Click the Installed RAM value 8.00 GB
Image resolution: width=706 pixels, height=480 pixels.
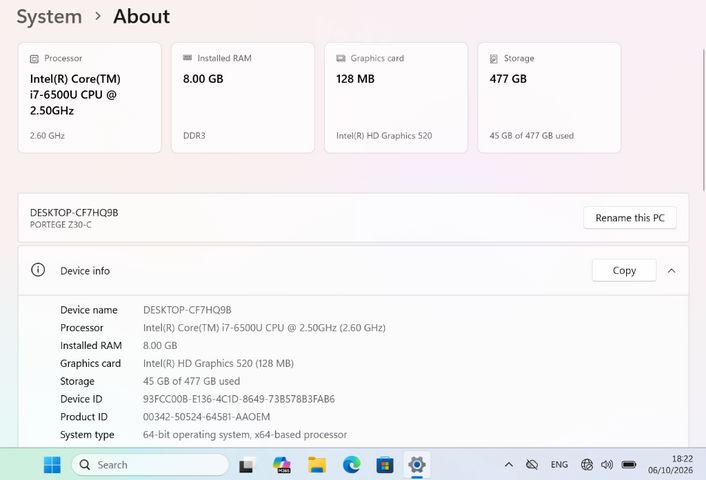[160, 345]
